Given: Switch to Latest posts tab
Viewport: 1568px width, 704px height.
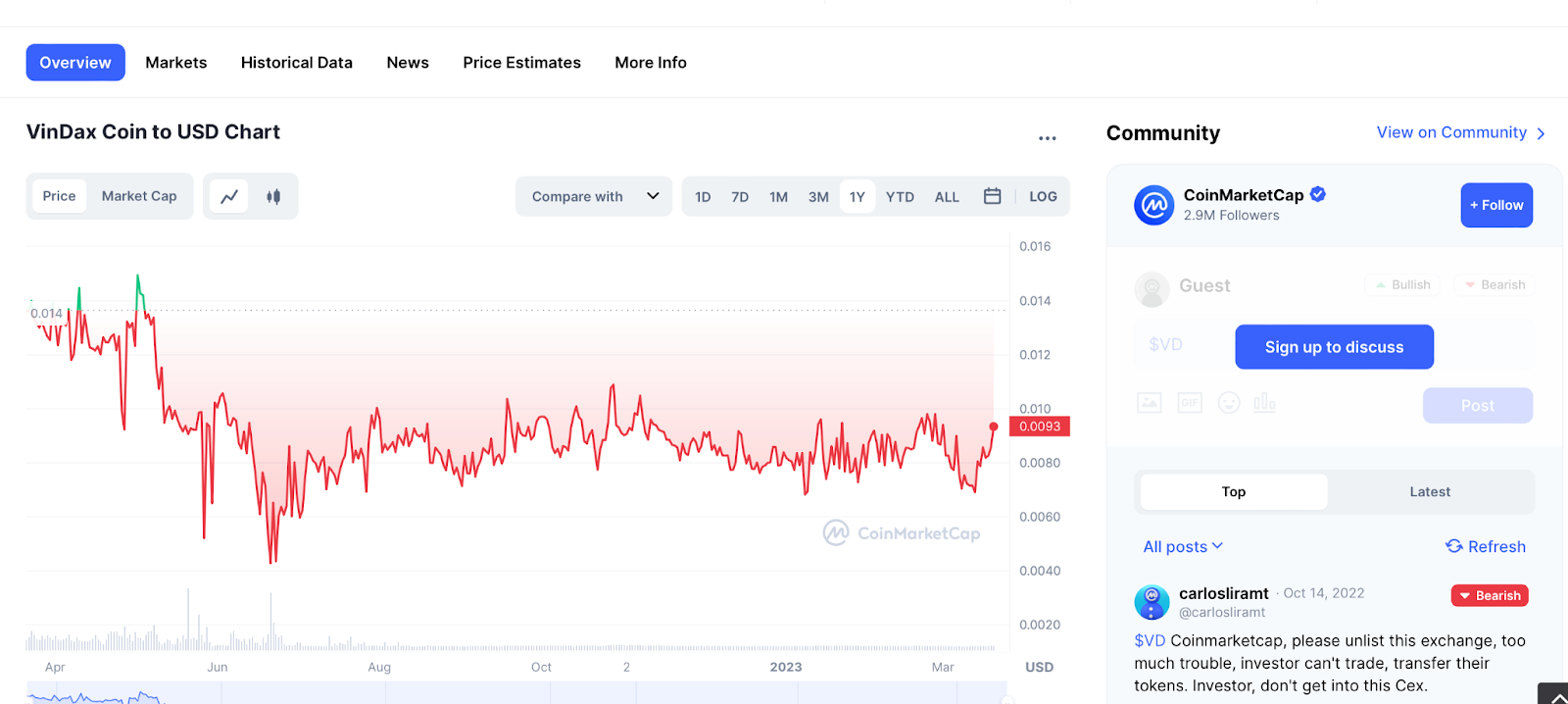Looking at the screenshot, I should click(x=1429, y=492).
